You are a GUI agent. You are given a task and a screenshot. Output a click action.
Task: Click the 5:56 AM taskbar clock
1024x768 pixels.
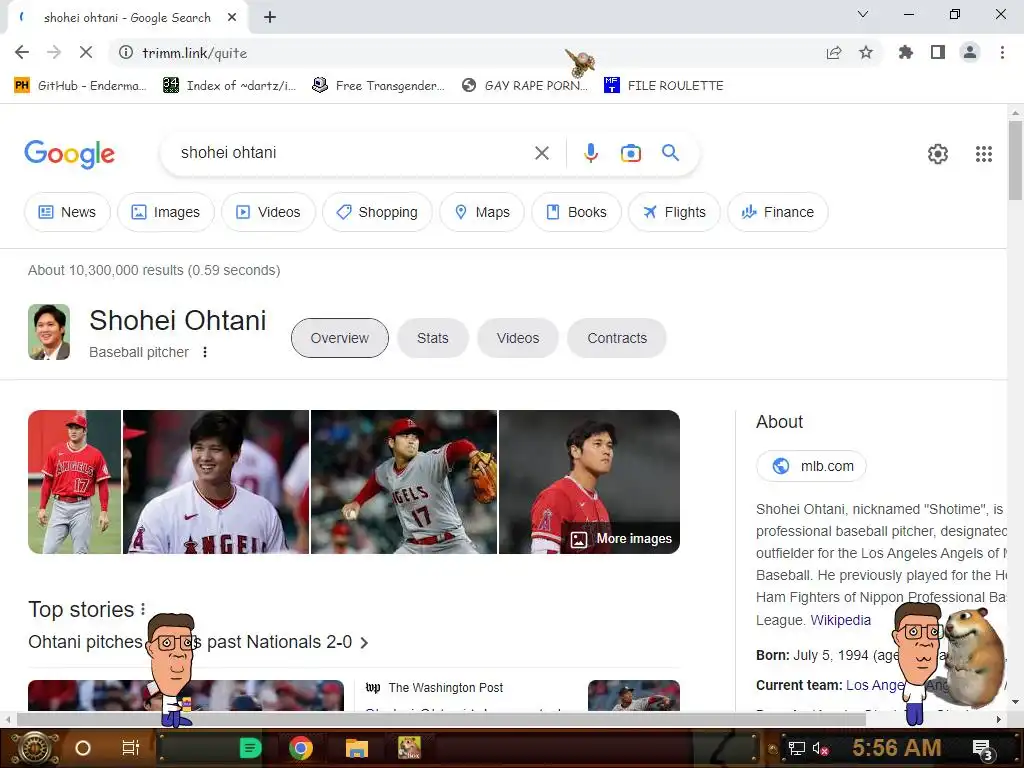tap(897, 748)
